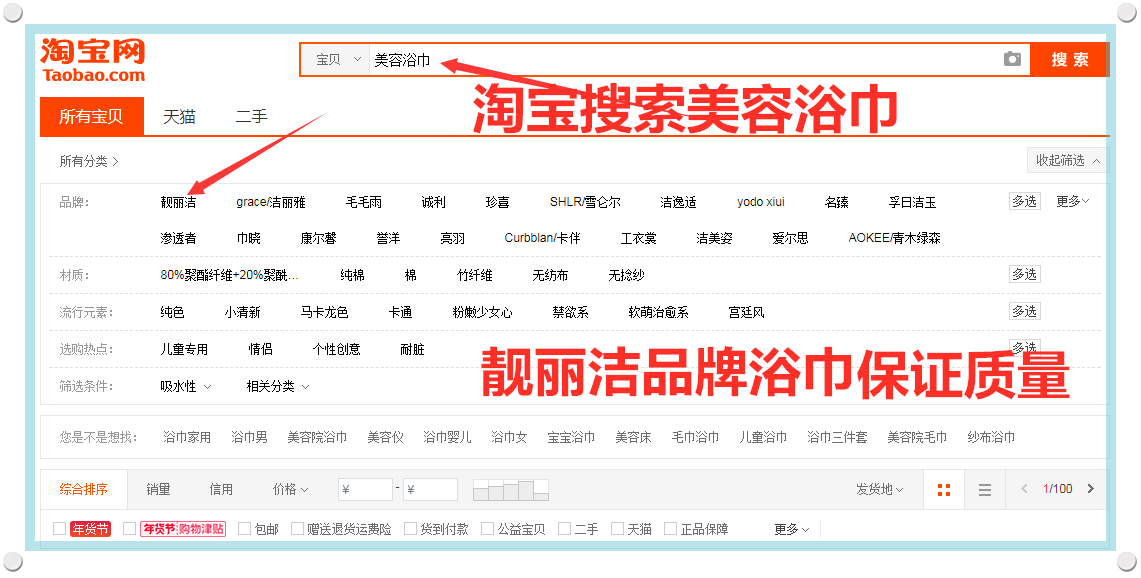Open the 价格 sort dropdown
Screen dimensions: 1141x578
[290, 489]
